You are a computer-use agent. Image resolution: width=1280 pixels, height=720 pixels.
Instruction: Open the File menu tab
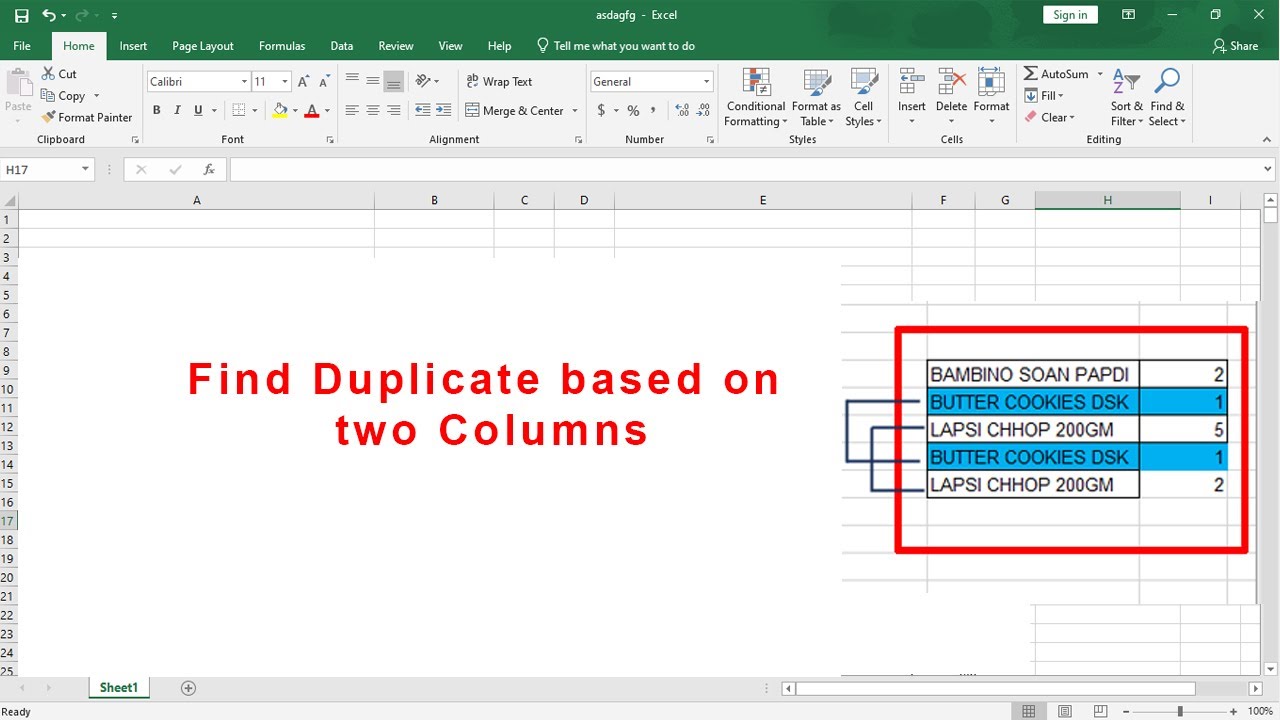tap(22, 46)
